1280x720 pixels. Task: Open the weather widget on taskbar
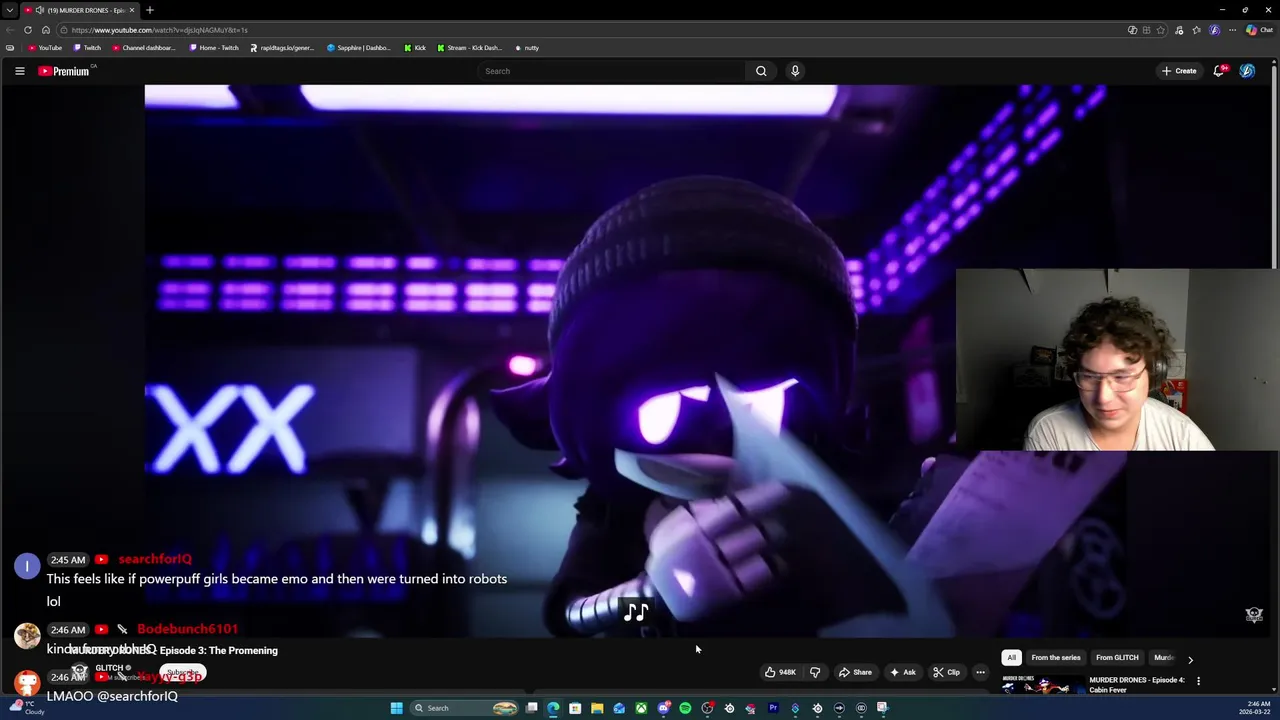coord(25,708)
